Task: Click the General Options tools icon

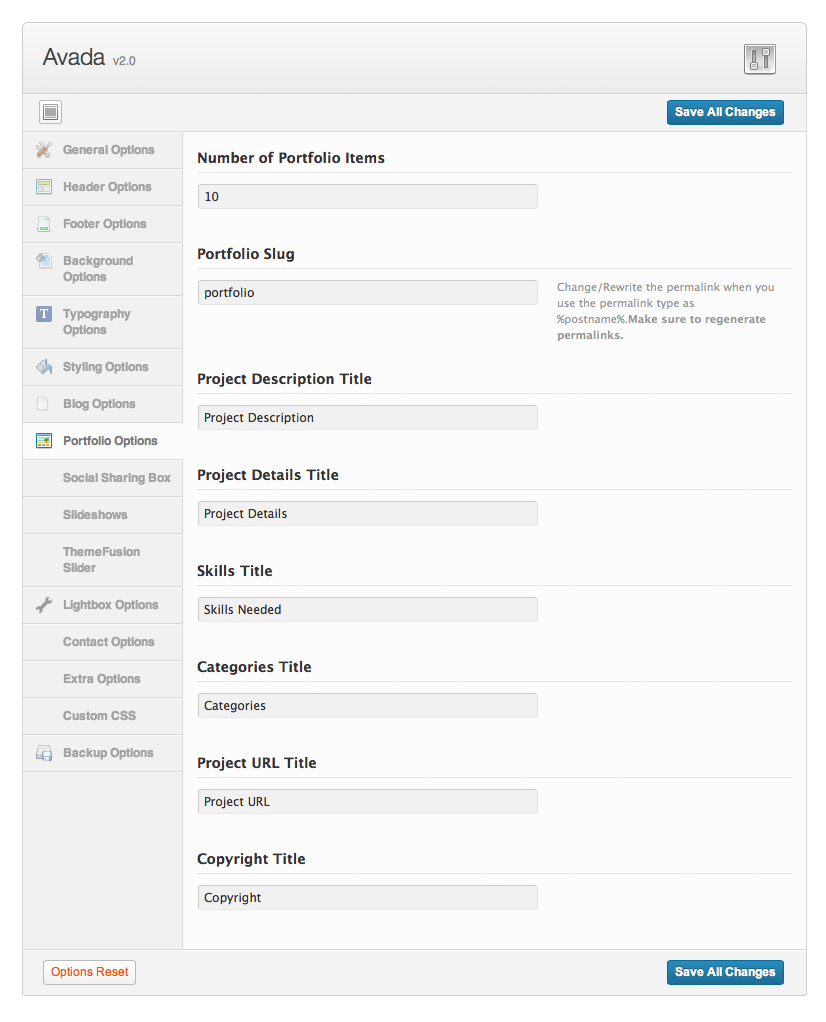Action: click(x=44, y=150)
